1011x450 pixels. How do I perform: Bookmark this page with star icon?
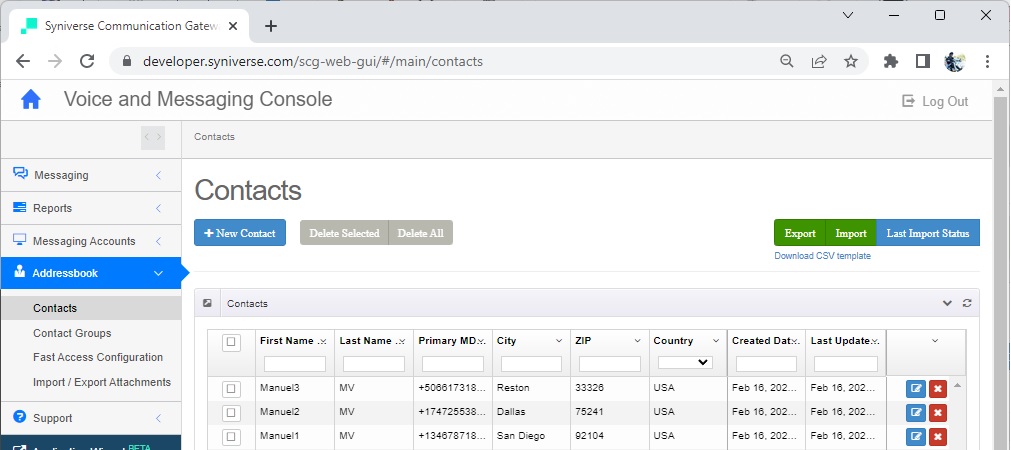click(x=851, y=61)
